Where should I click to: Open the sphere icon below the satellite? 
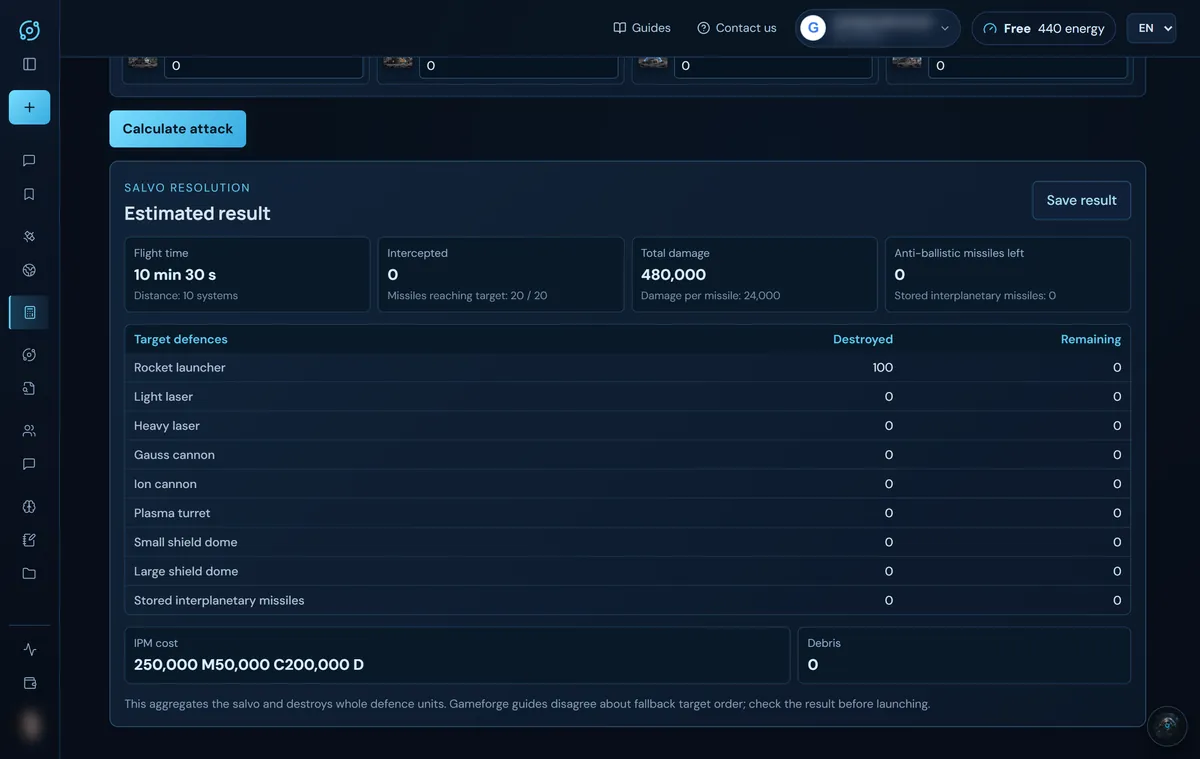pyautogui.click(x=29, y=270)
